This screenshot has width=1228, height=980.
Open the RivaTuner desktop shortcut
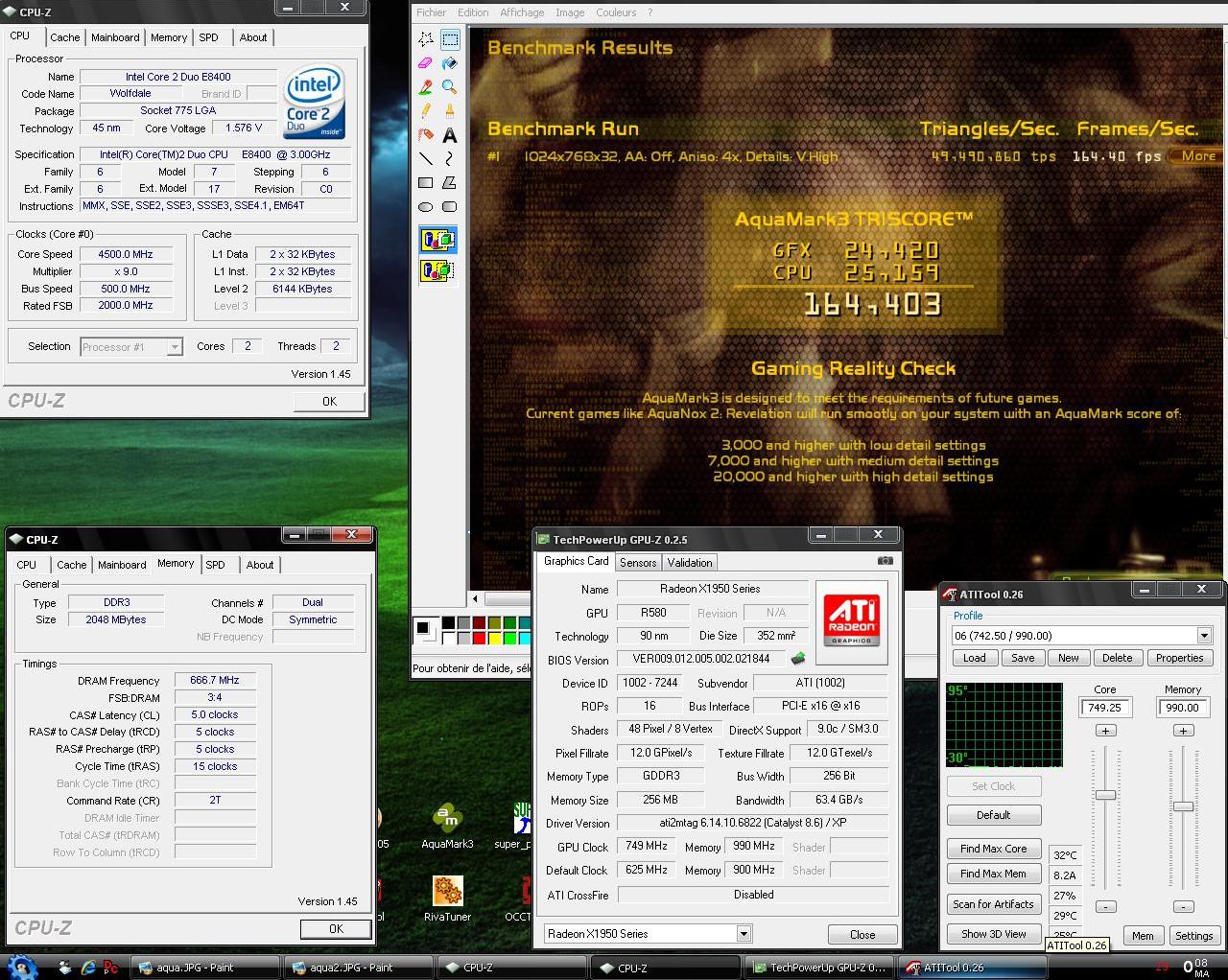[447, 898]
